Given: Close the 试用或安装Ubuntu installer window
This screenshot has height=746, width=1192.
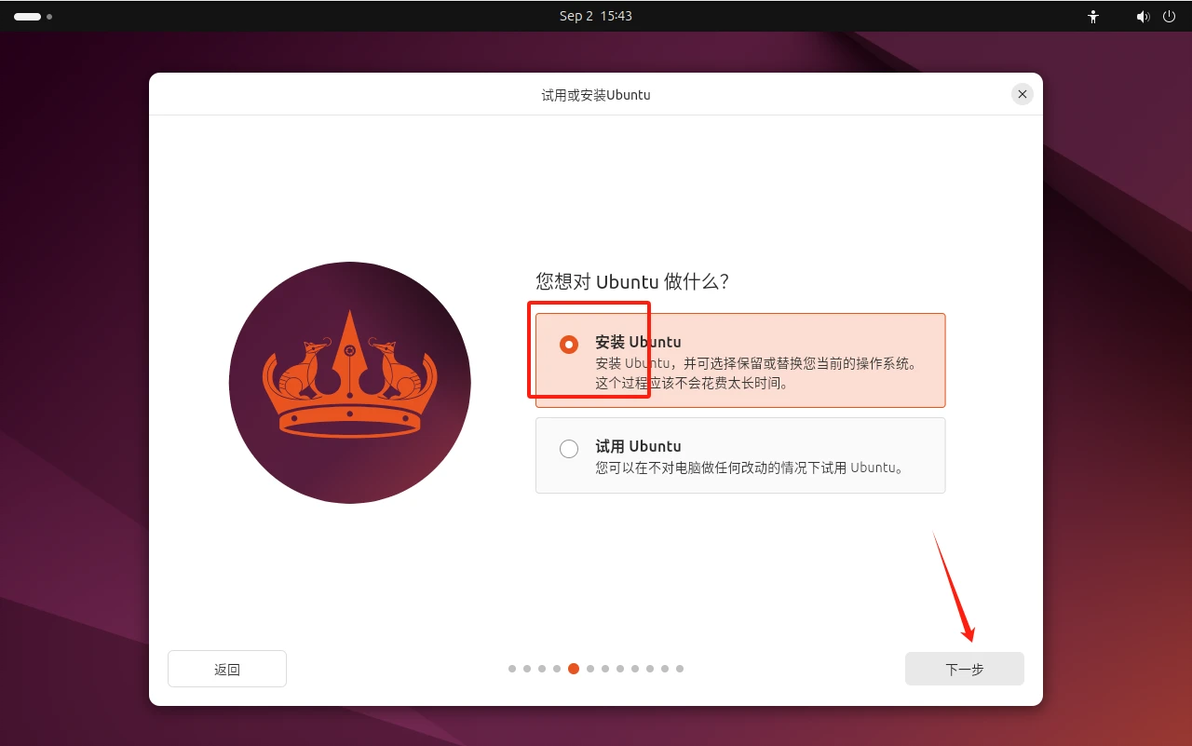Looking at the screenshot, I should (1022, 94).
